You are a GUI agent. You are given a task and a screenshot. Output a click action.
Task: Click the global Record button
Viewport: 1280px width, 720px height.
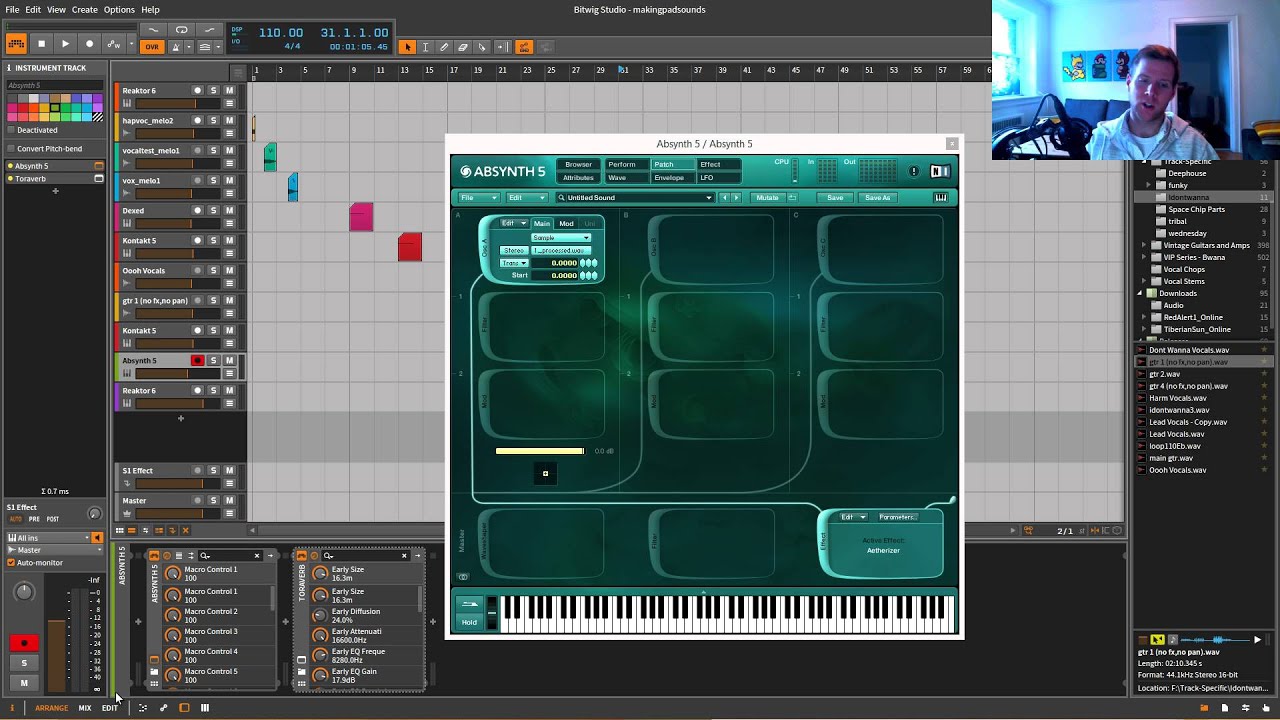pos(89,44)
